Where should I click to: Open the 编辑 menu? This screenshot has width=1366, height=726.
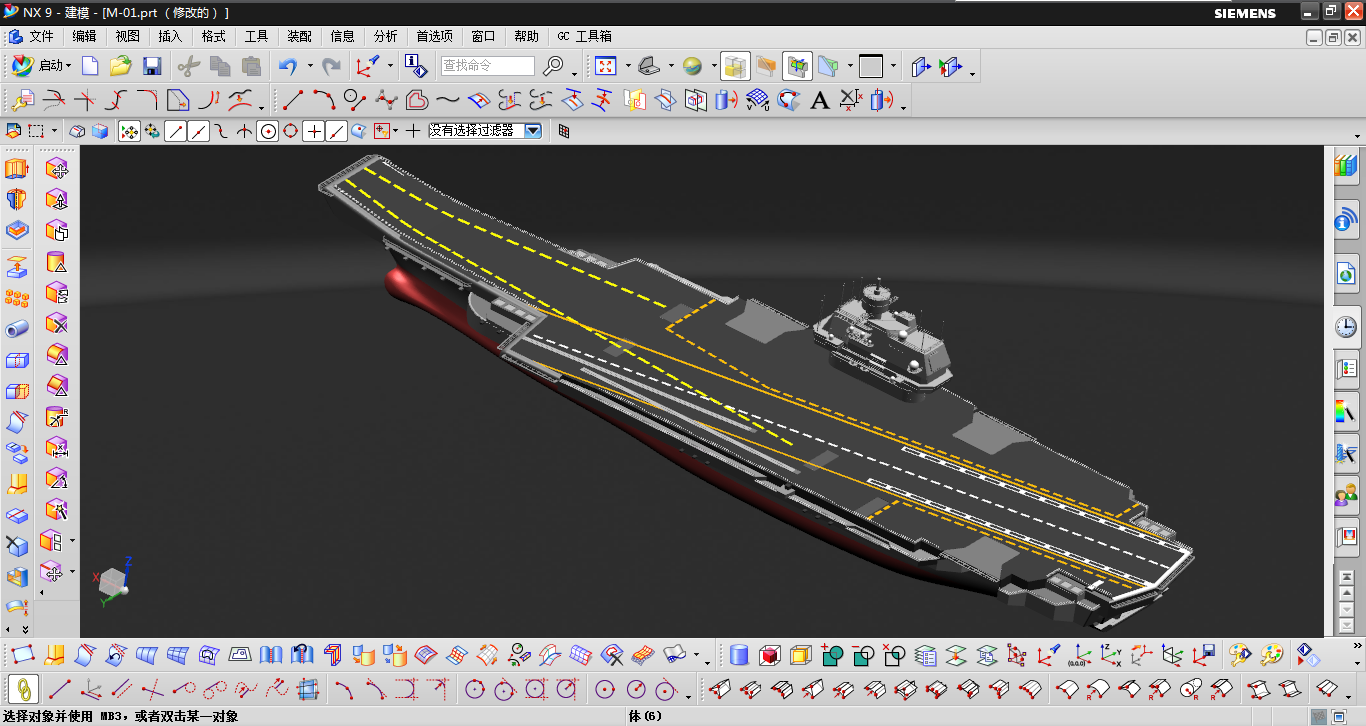tap(84, 36)
